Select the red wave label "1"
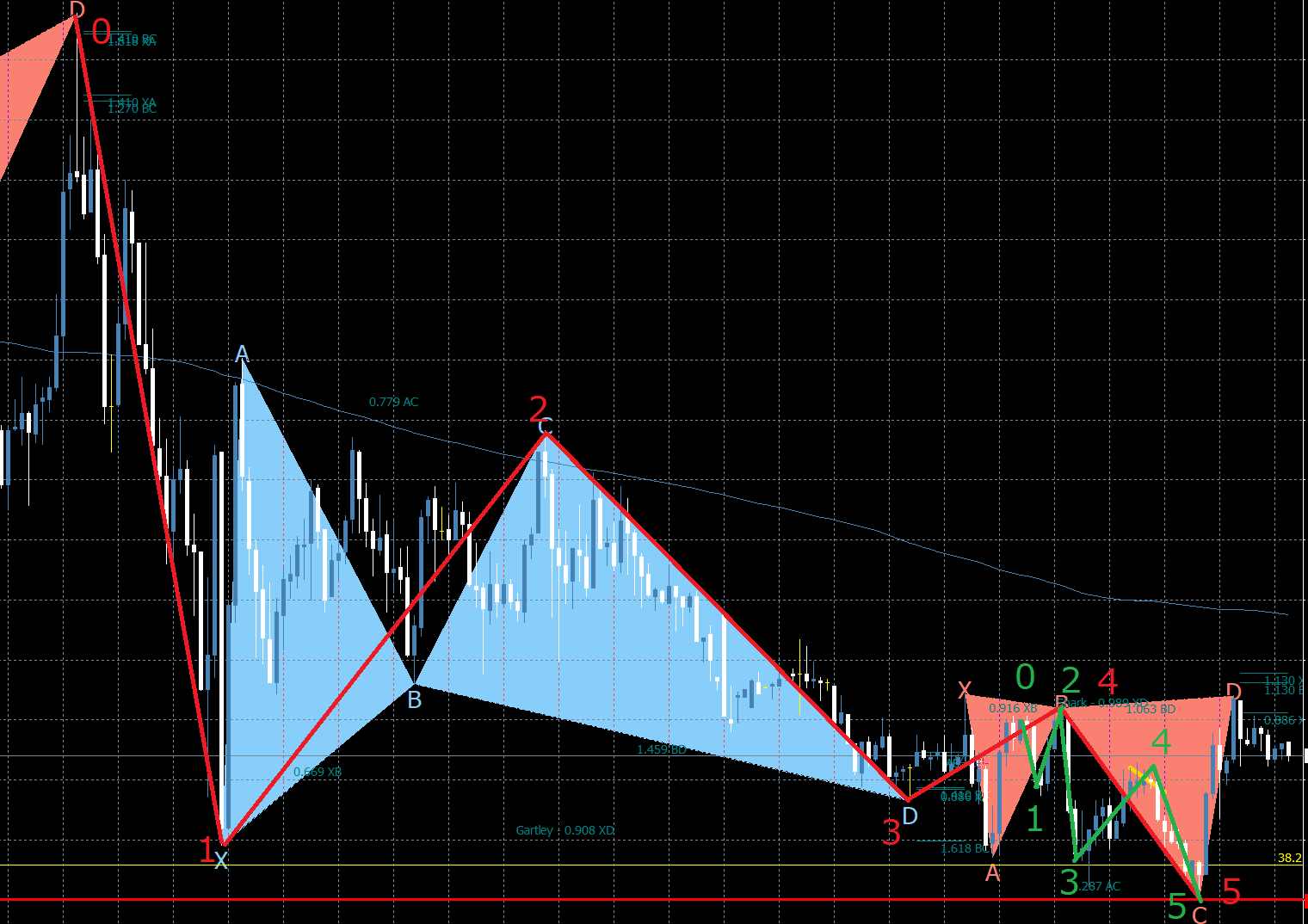Screen dimensions: 1308x924 tap(207, 850)
